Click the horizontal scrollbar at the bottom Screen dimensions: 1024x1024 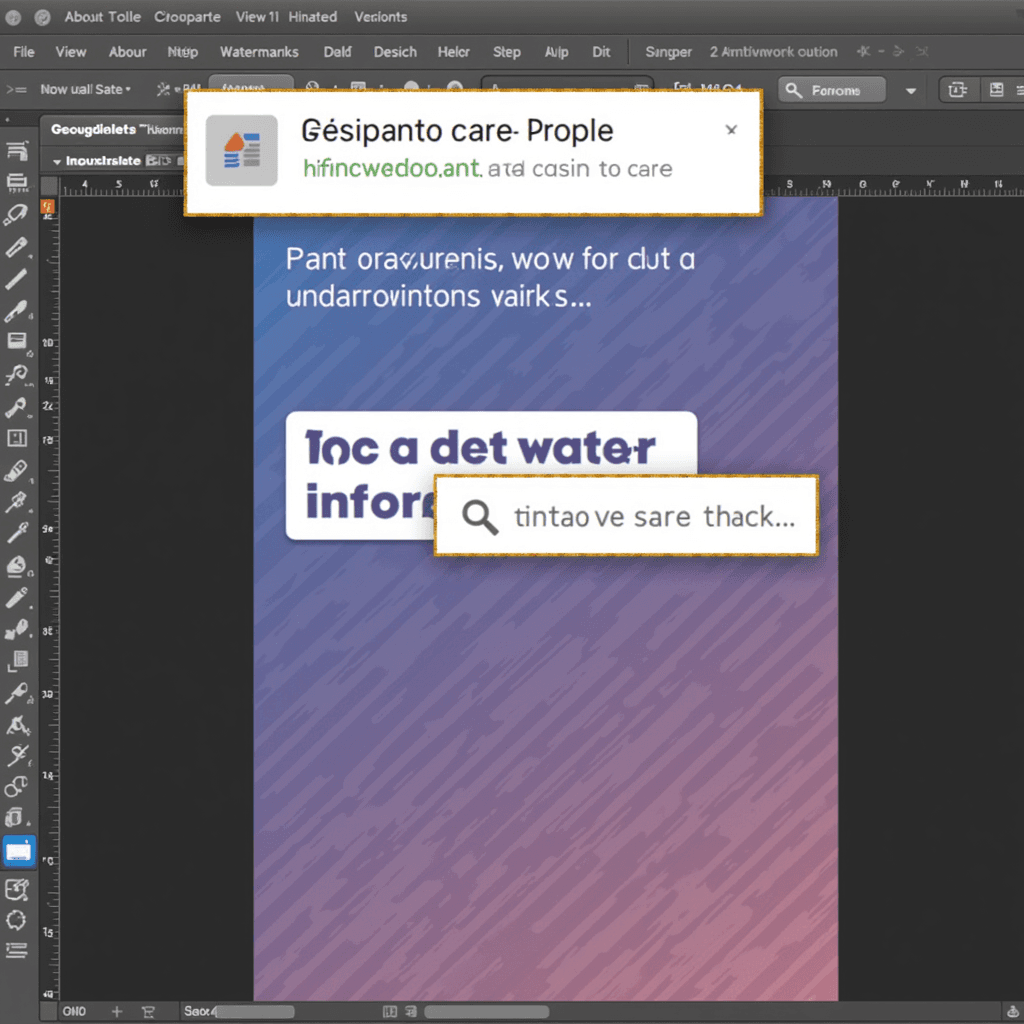click(485, 1012)
